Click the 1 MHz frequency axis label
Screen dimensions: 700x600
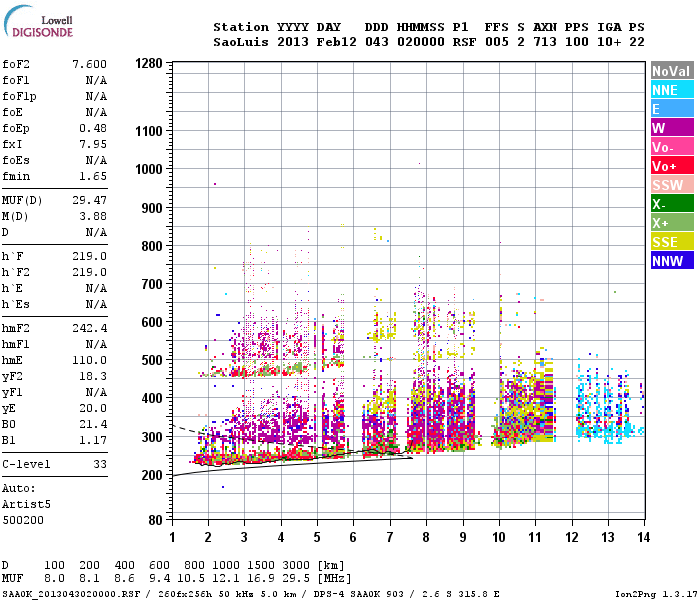pyautogui.click(x=172, y=537)
